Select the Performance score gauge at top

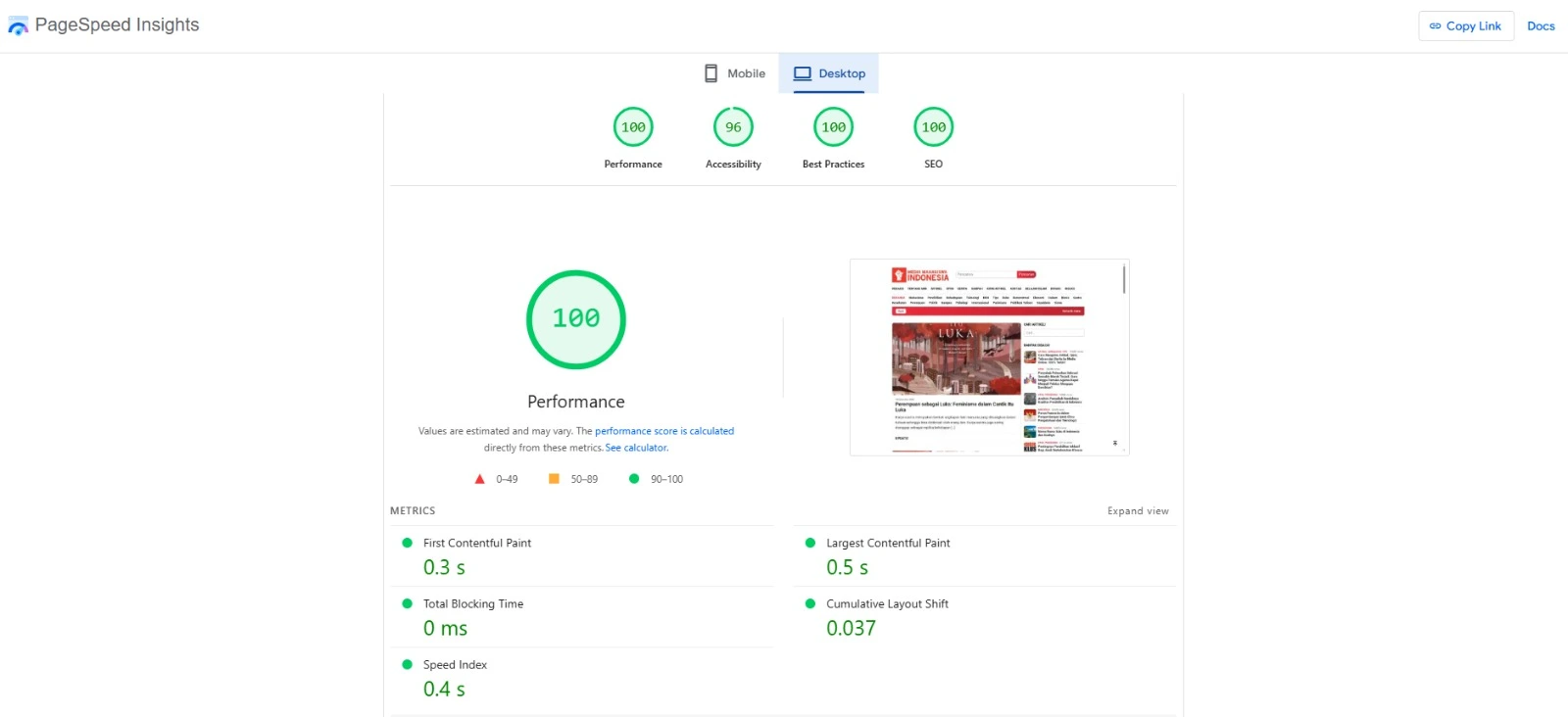[633, 127]
